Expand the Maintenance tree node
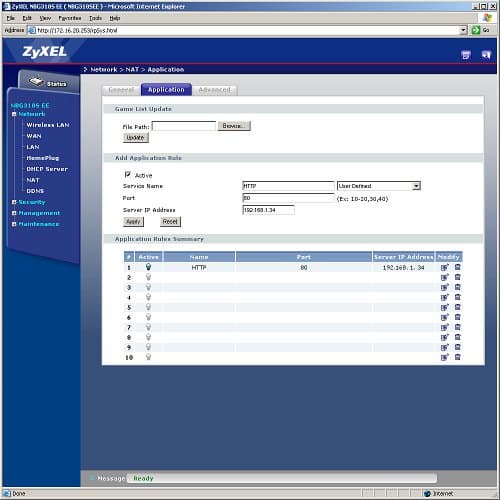This screenshot has width=500, height=500. pyautogui.click(x=14, y=224)
